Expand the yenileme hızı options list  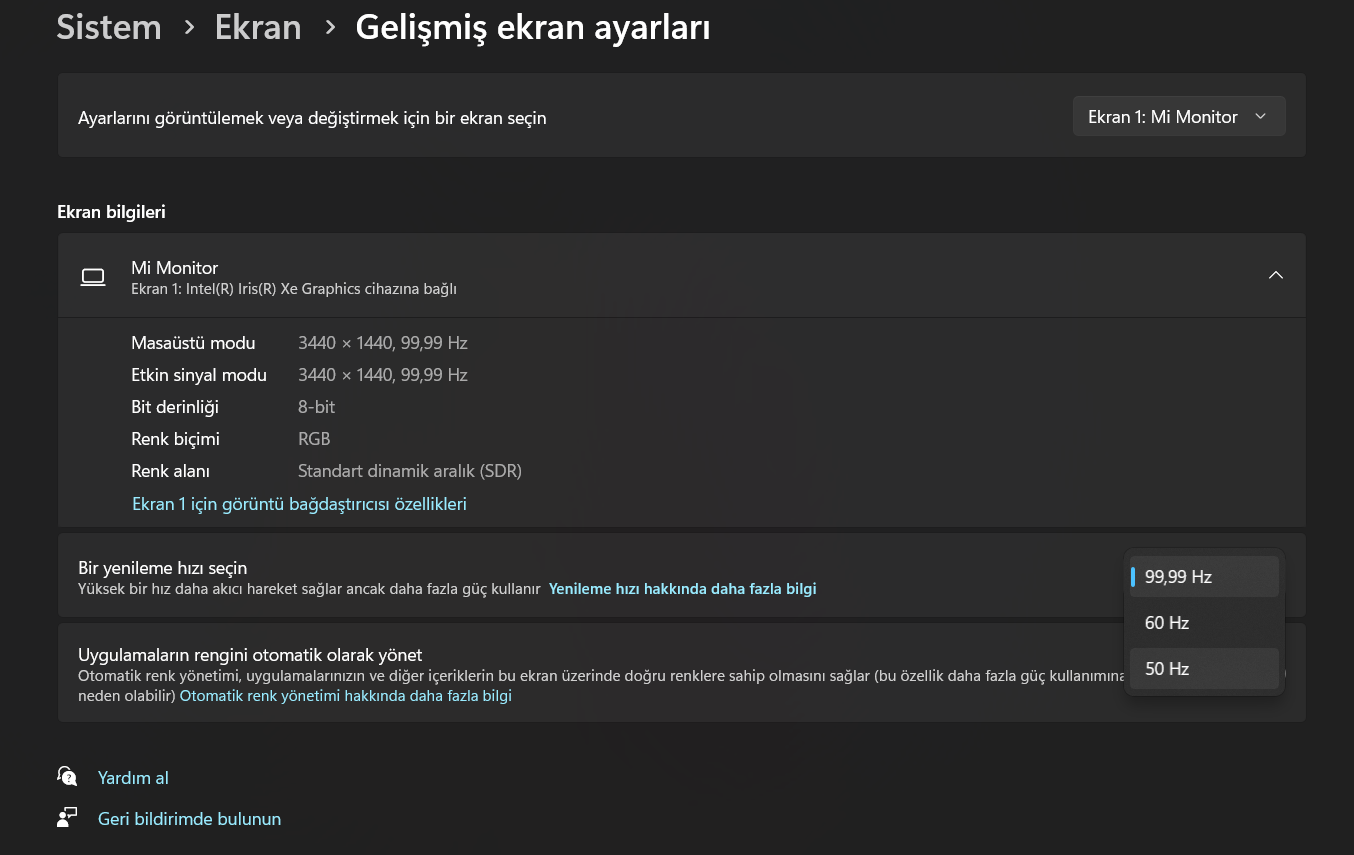click(x=1204, y=576)
